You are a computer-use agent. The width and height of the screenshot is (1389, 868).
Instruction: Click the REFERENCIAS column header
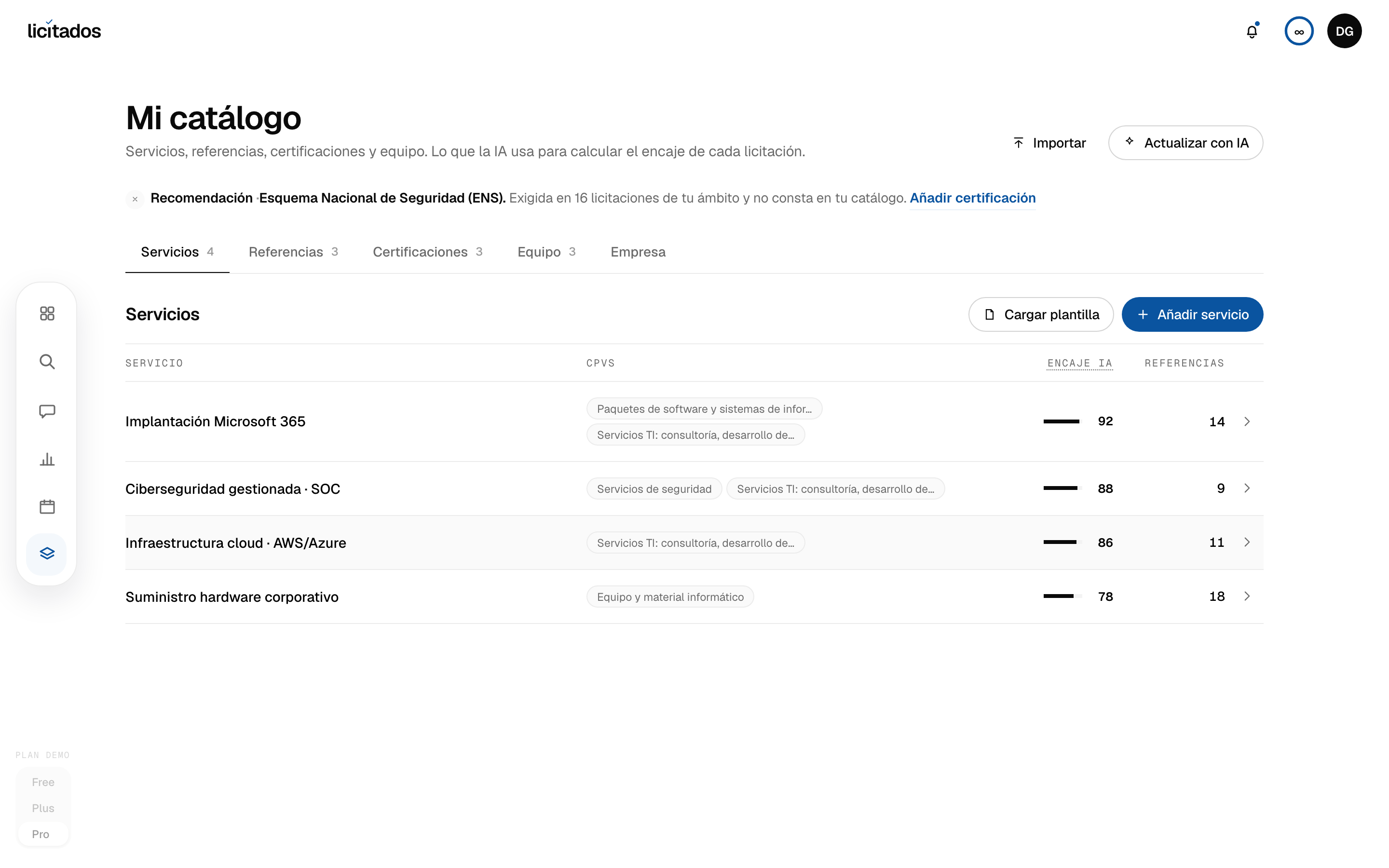1185,364
